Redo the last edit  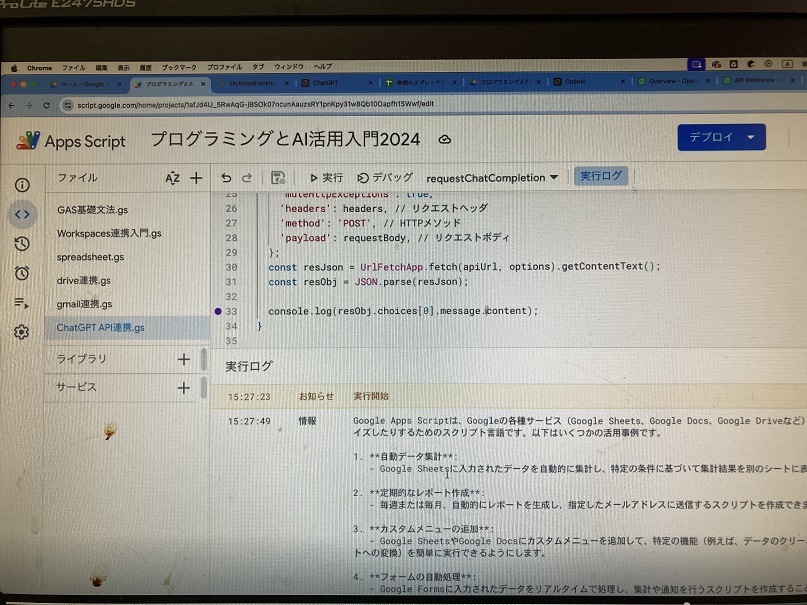(247, 178)
